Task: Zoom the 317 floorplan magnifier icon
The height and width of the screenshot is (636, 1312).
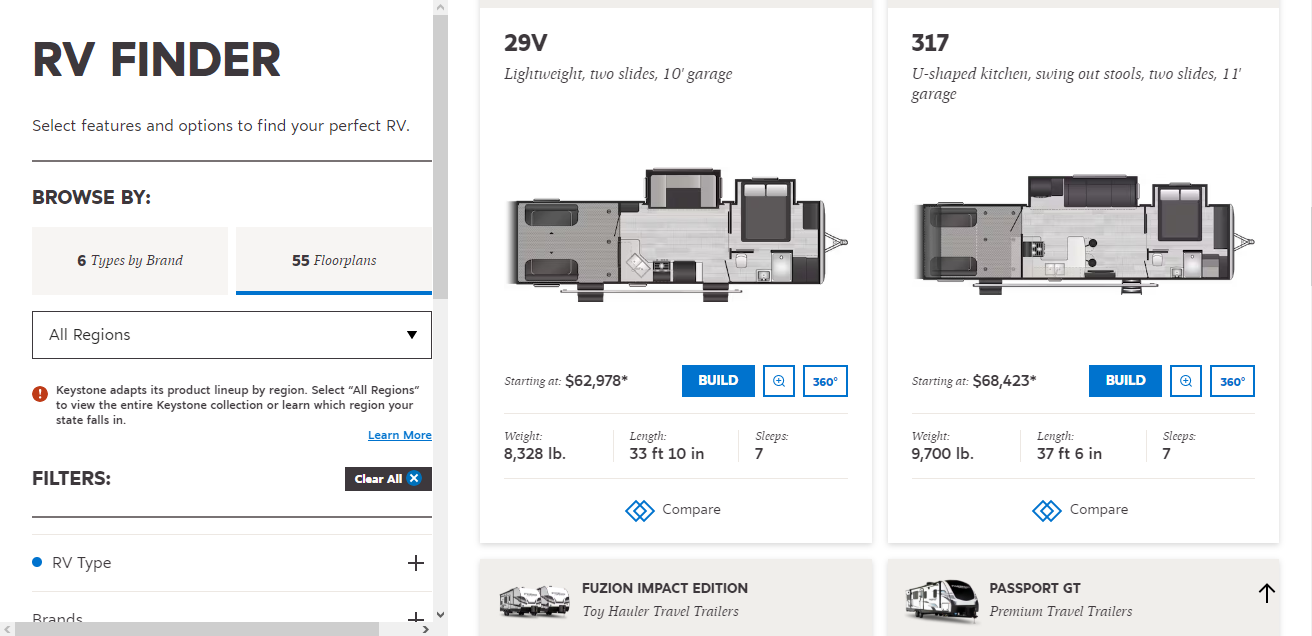Action: (x=1186, y=381)
